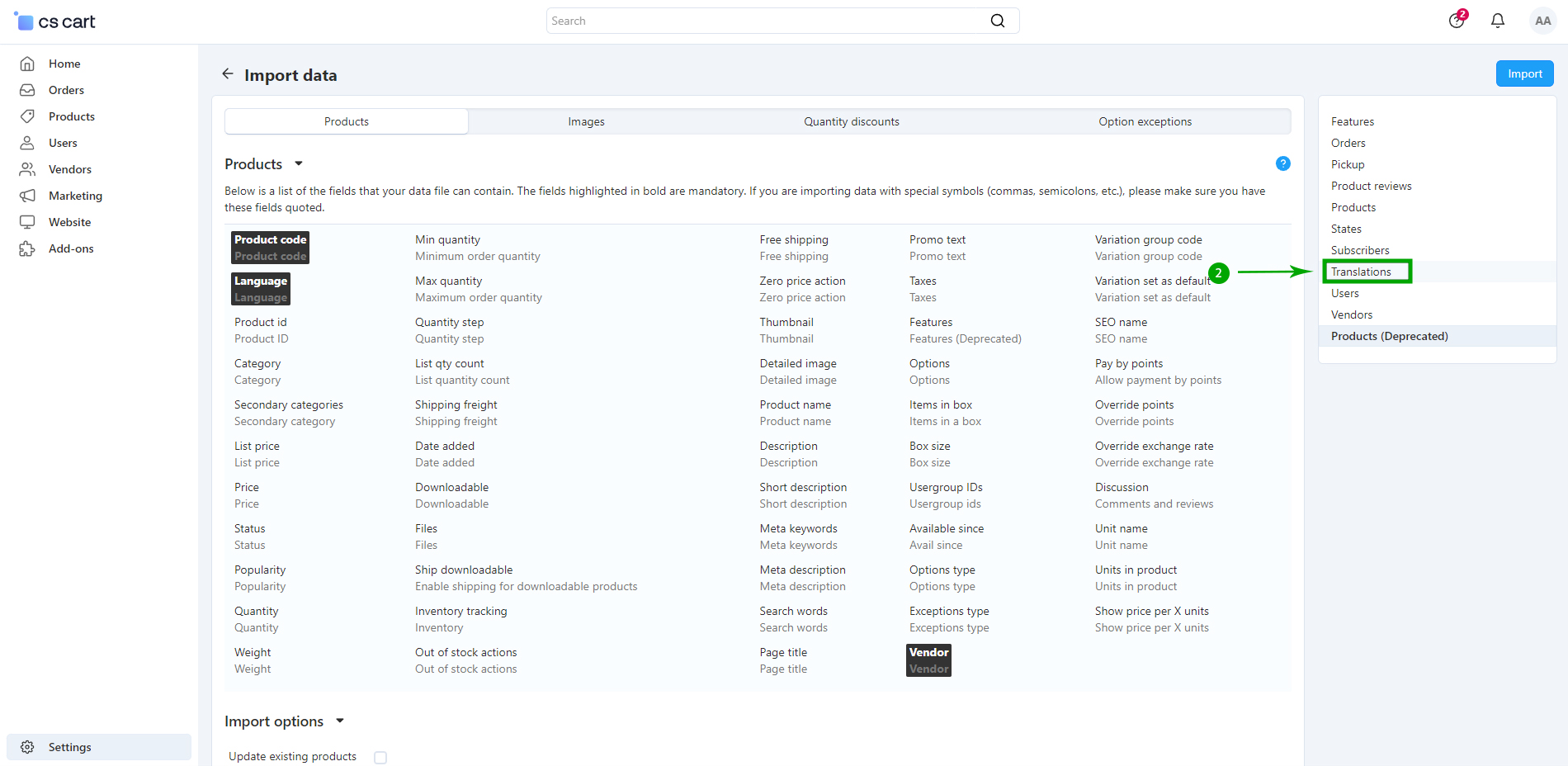Open the Marketing megaphone icon
Image resolution: width=1568 pixels, height=766 pixels.
click(x=27, y=196)
